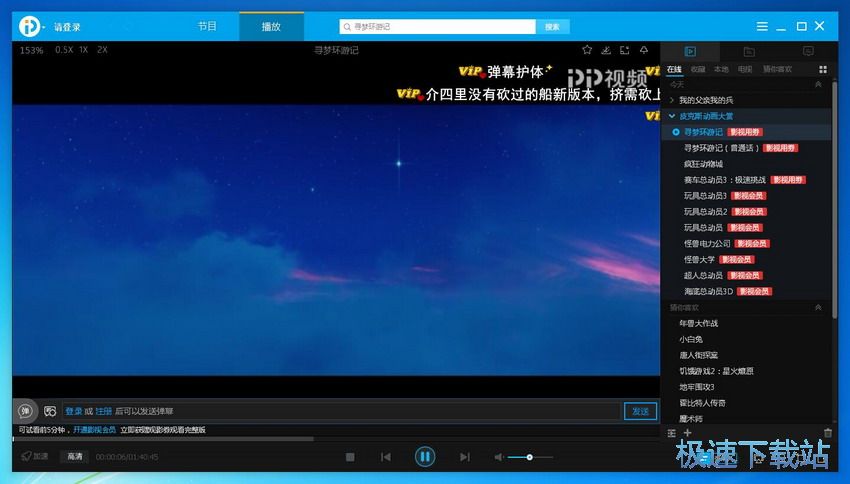Toggle the 弹 danmaku switch

click(x=25, y=411)
